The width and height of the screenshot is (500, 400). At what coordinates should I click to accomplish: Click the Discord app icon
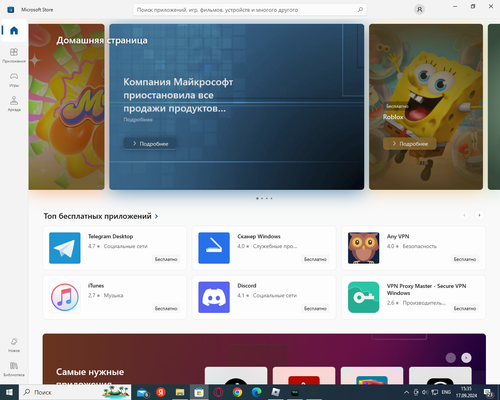pyautogui.click(x=214, y=297)
